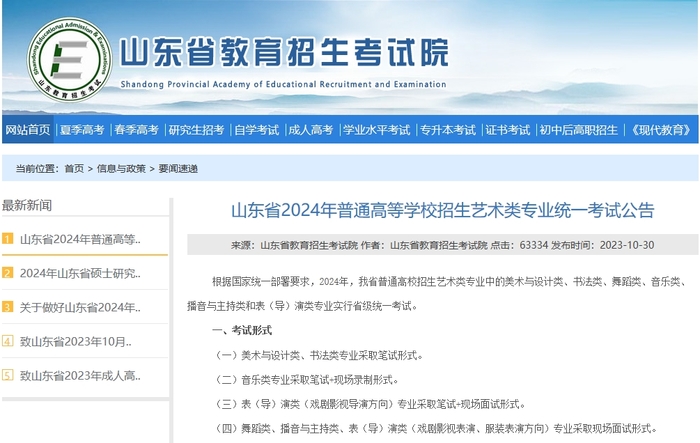The width and height of the screenshot is (700, 443).
Task: Open news item 关于做好山东省2024年..
Action: coord(80,307)
